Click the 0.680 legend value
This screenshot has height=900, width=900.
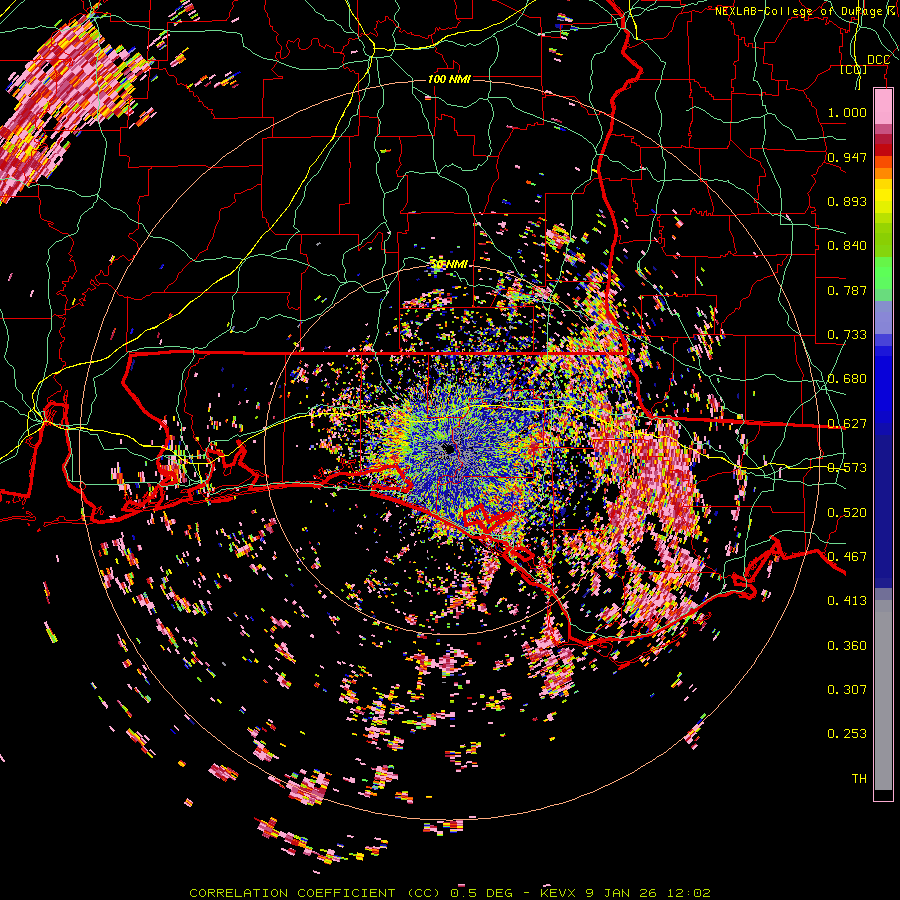(x=847, y=379)
